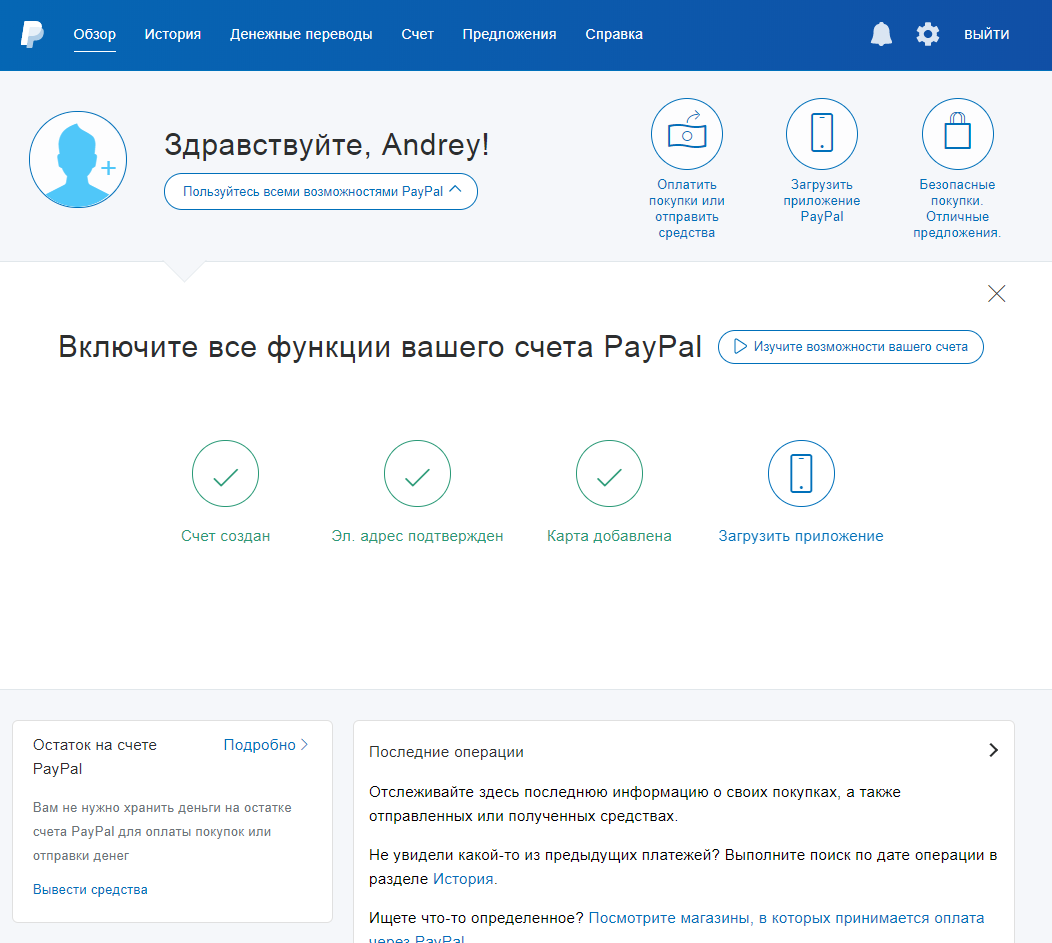Click the 'Счет создан' label
1052x943 pixels.
pos(225,536)
